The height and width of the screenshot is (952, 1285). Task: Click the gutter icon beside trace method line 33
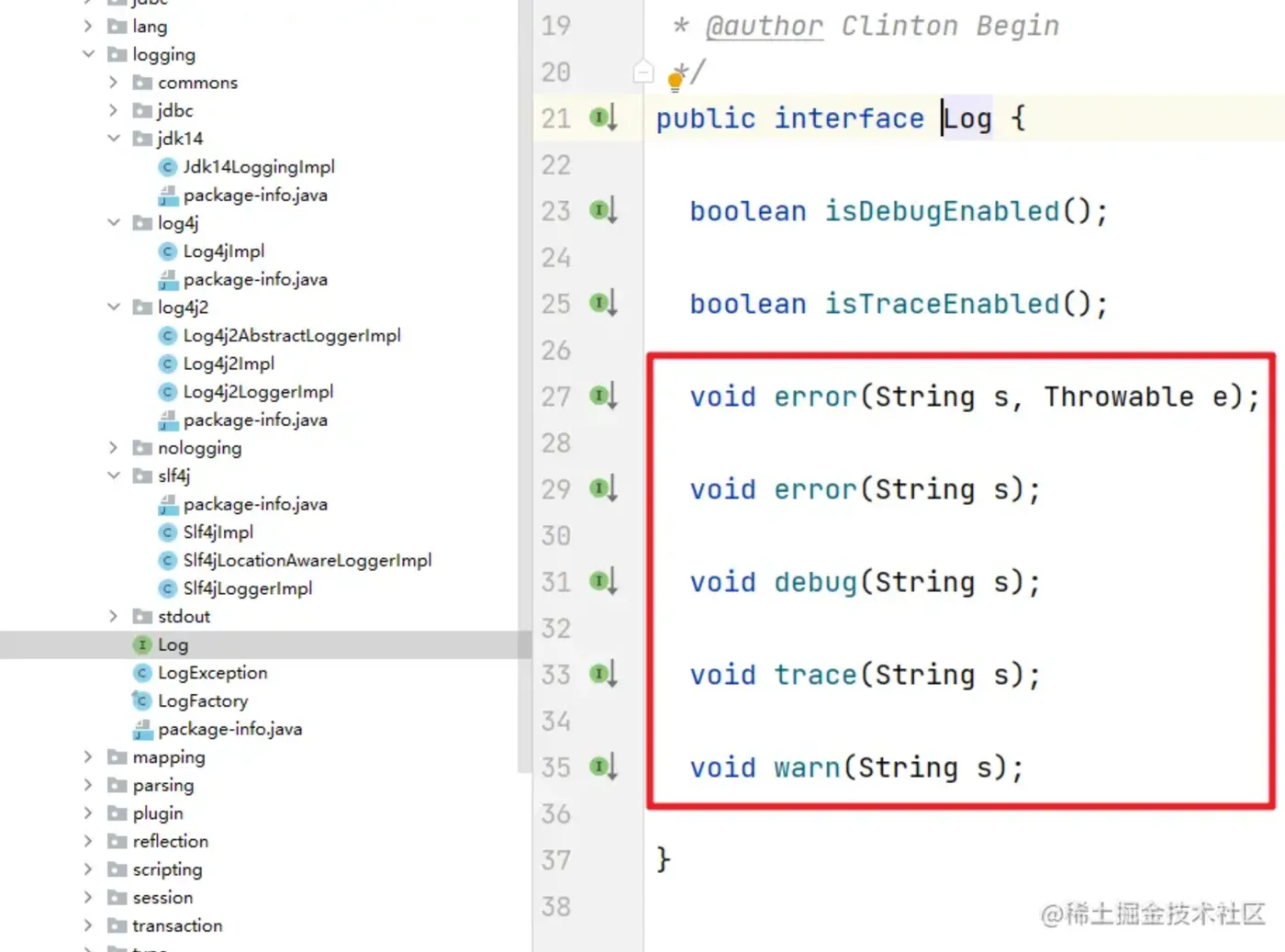[603, 674]
